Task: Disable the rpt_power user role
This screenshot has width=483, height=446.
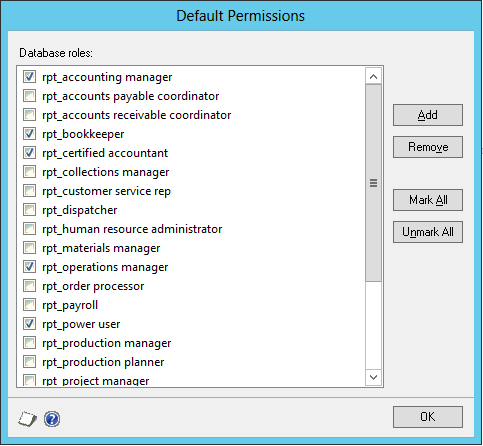Action: pos(29,324)
